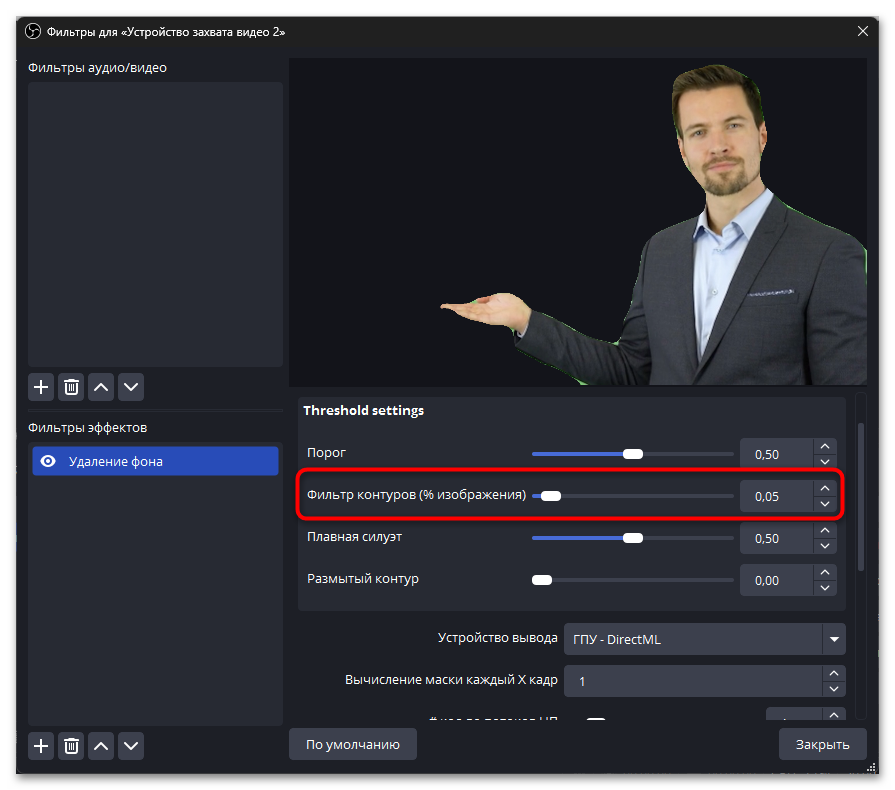This screenshot has height=790, width=895.
Task: Select the Удаление фона effect filter
Action: pos(155,461)
